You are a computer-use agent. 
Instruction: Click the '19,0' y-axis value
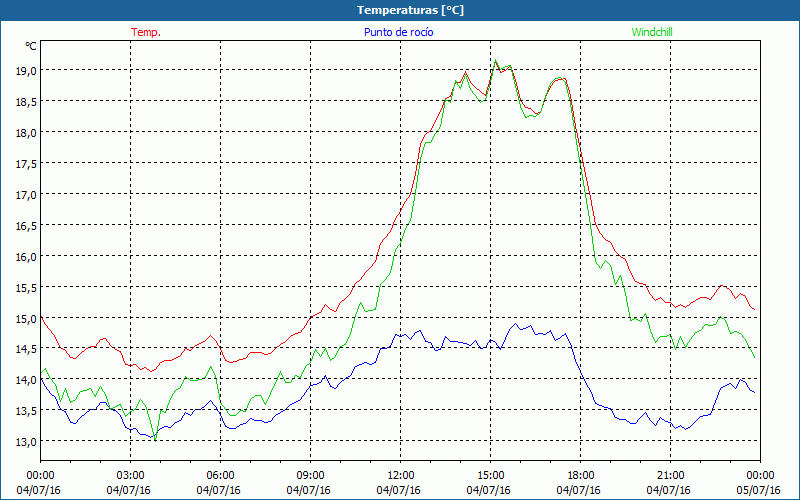26,71
